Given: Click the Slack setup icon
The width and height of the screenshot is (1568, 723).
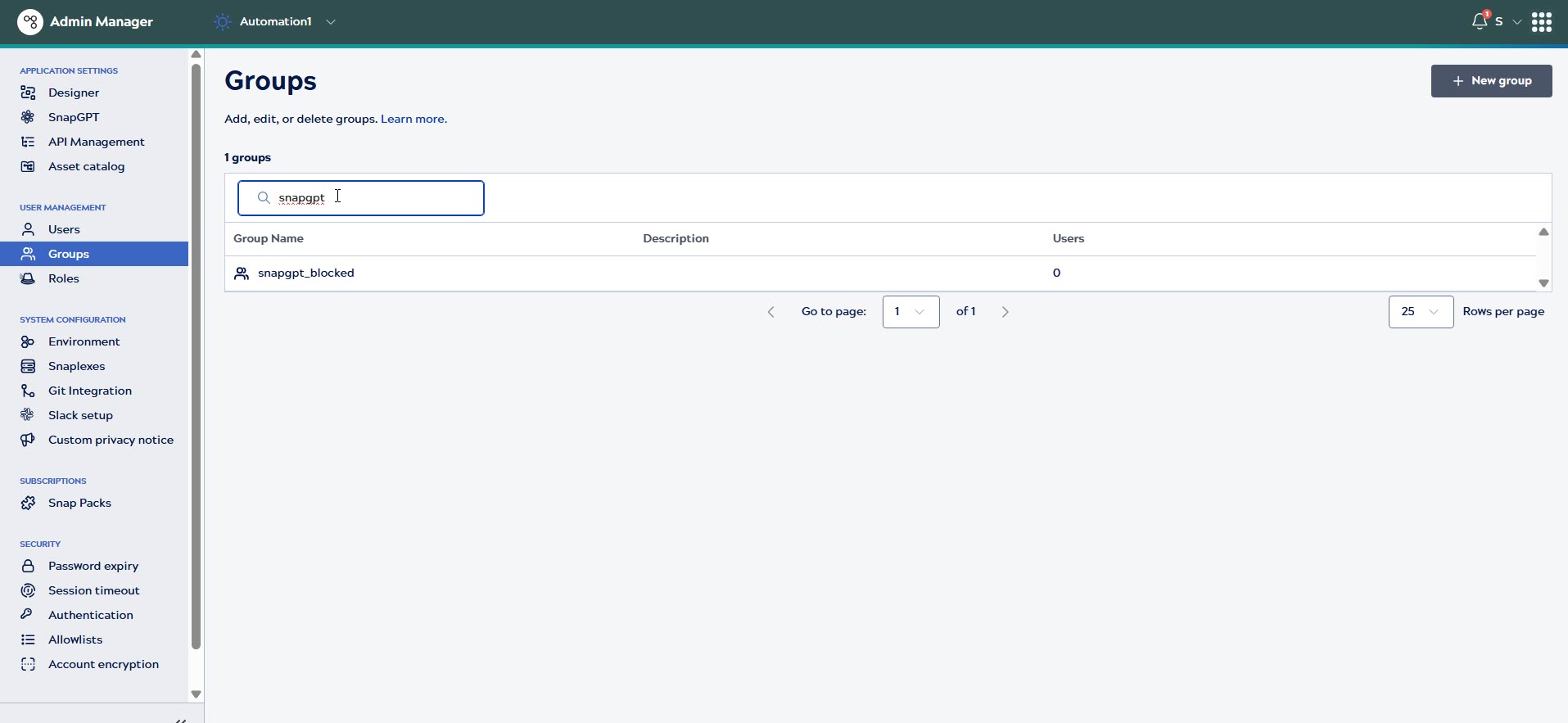Looking at the screenshot, I should [x=28, y=415].
